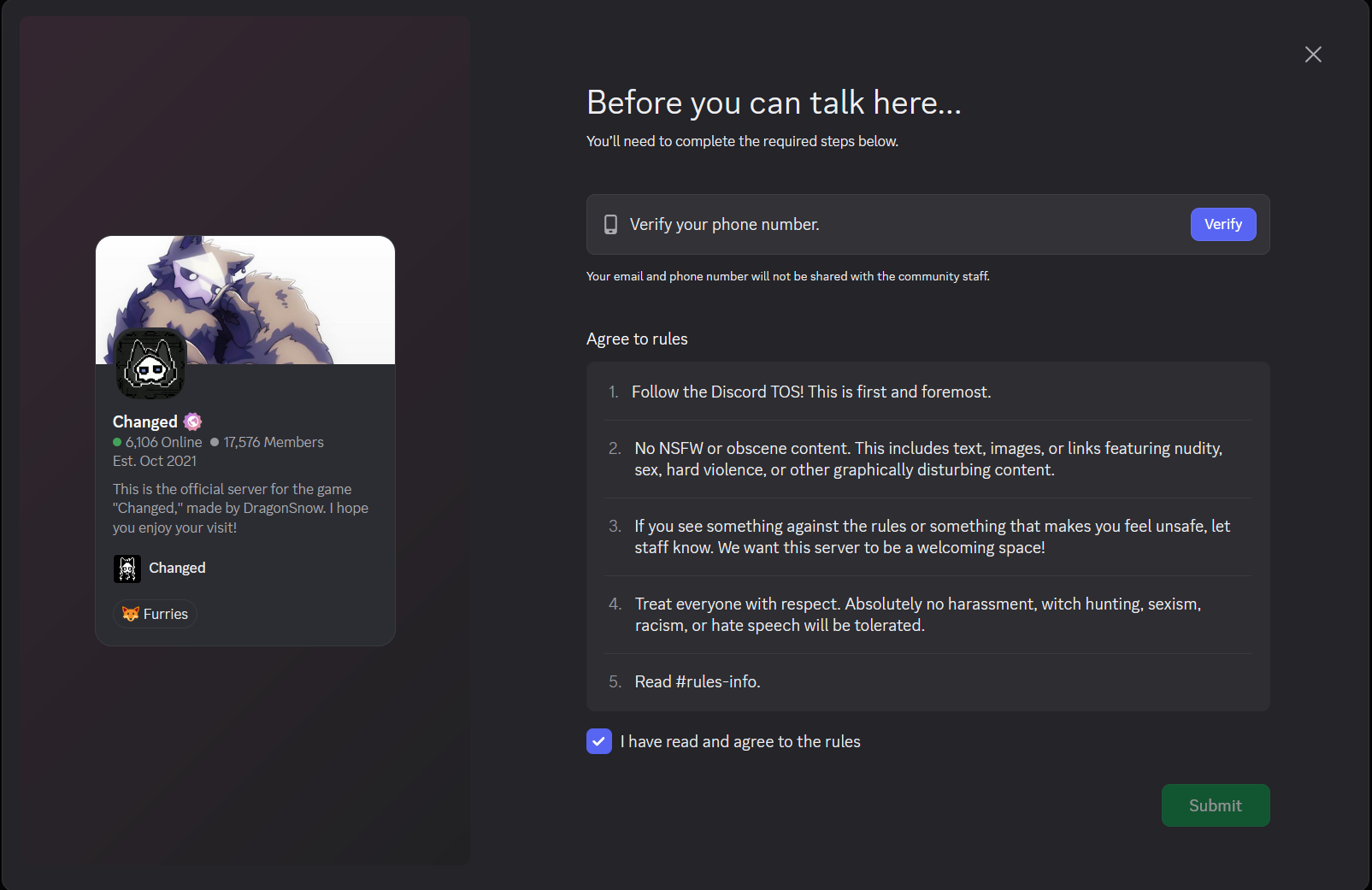Click the gray members status dot
The width and height of the screenshot is (1372, 890).
click(215, 442)
